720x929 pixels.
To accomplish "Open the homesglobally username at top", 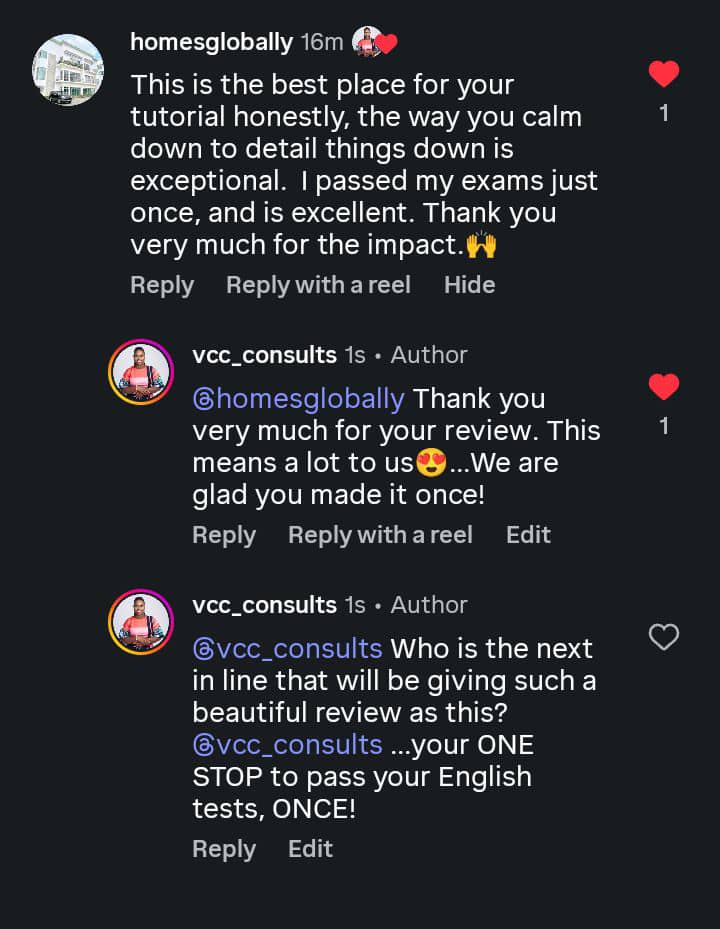I will point(212,42).
